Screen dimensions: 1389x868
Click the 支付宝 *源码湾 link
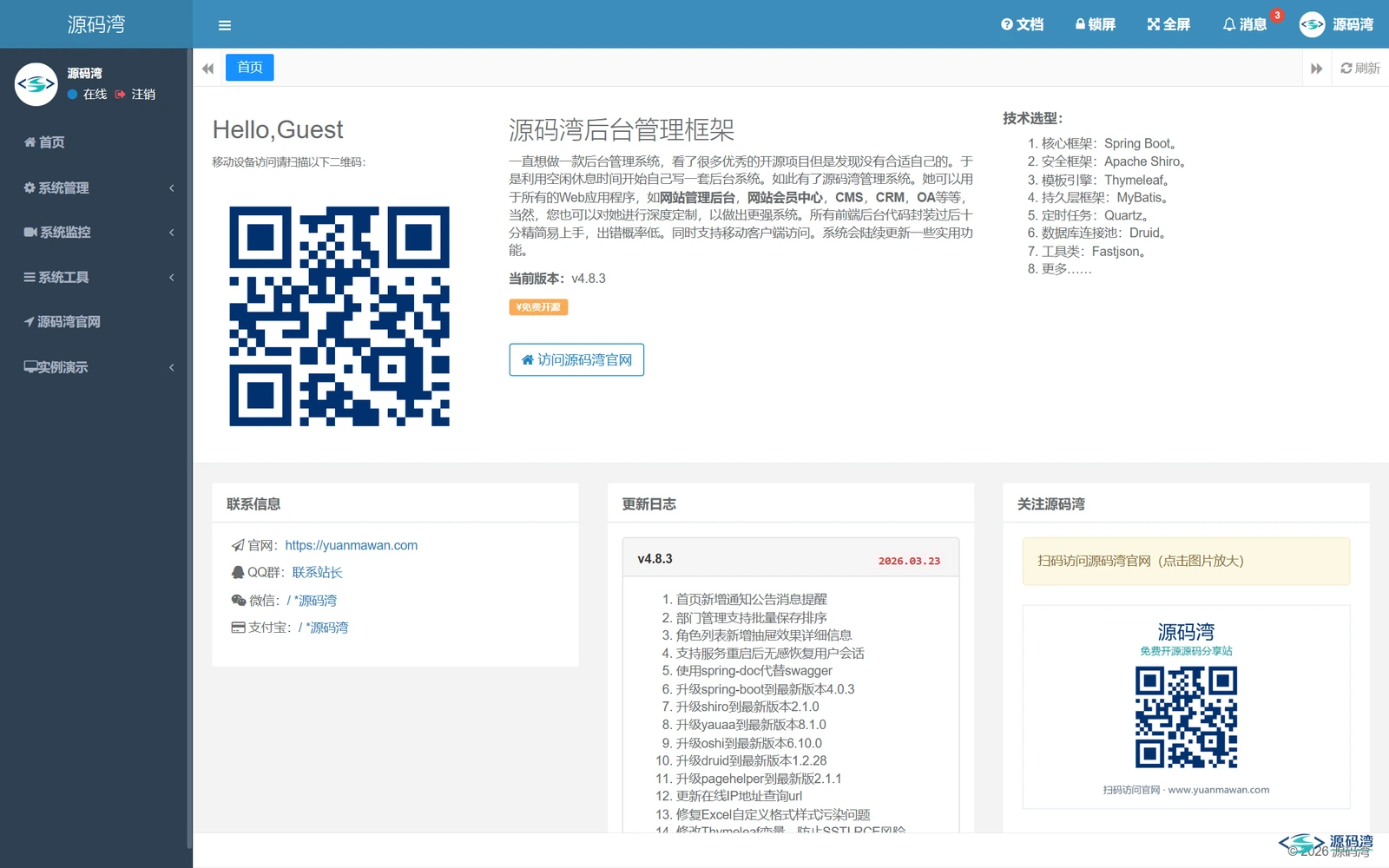pos(323,627)
